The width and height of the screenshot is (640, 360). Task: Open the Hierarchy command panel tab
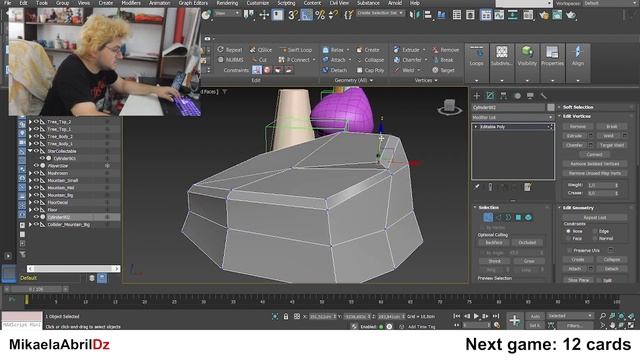tap(504, 96)
